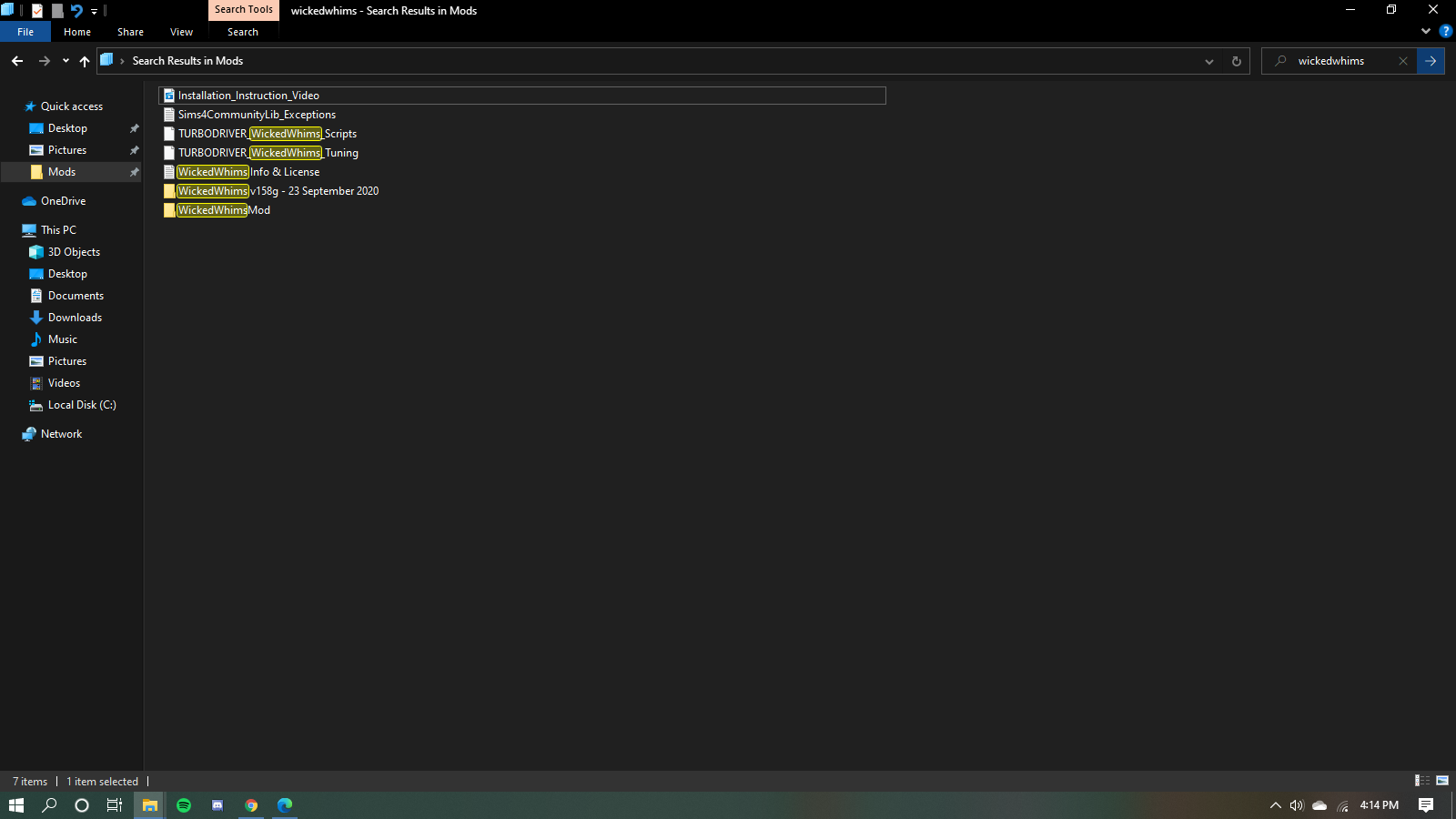The width and height of the screenshot is (1456, 819).
Task: Open the OneDrive cloud tray icon
Action: pyautogui.click(x=1319, y=805)
